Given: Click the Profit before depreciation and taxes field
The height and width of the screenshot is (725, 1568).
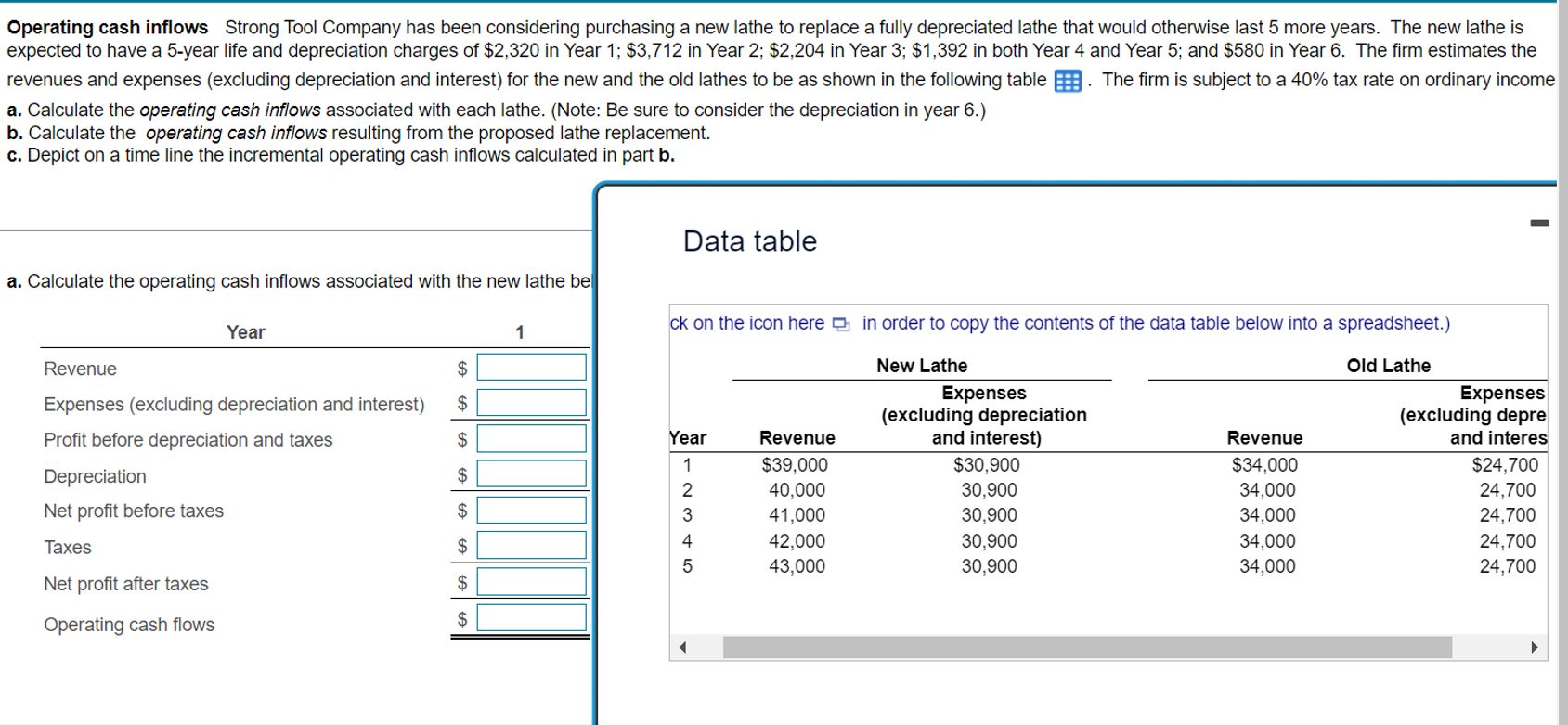Looking at the screenshot, I should (532, 438).
